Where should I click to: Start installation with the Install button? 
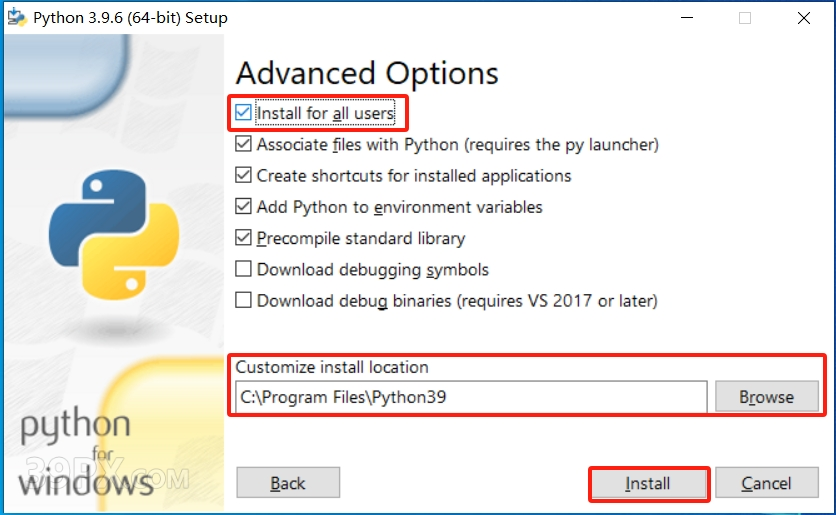point(648,483)
